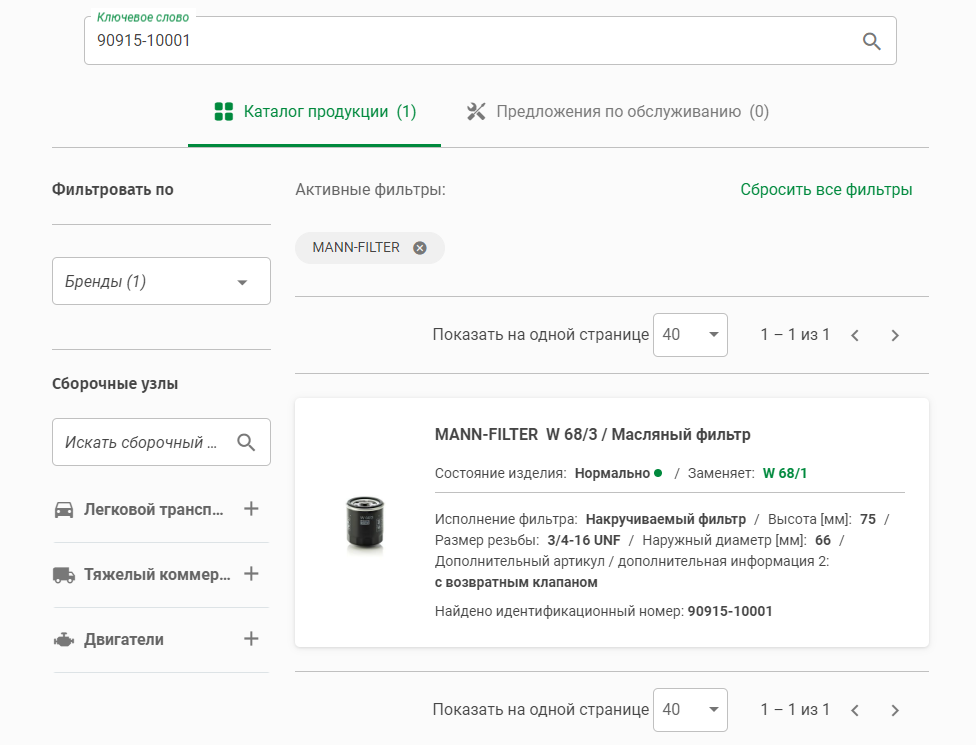Click the search magnifier icon in keyword field
This screenshot has width=976, height=745.
[871, 41]
